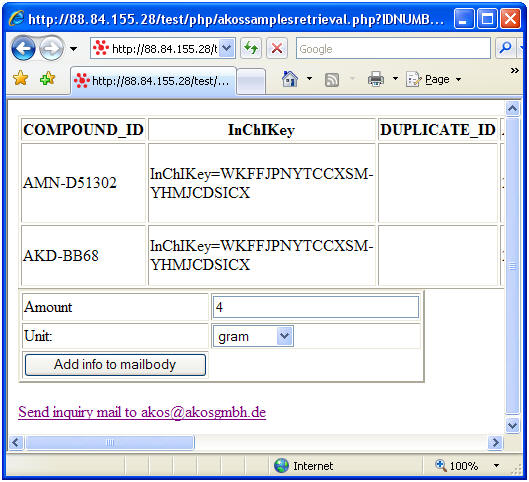The width and height of the screenshot is (529, 482).
Task: Click the green Refresh arrows icon
Action: (x=251, y=48)
